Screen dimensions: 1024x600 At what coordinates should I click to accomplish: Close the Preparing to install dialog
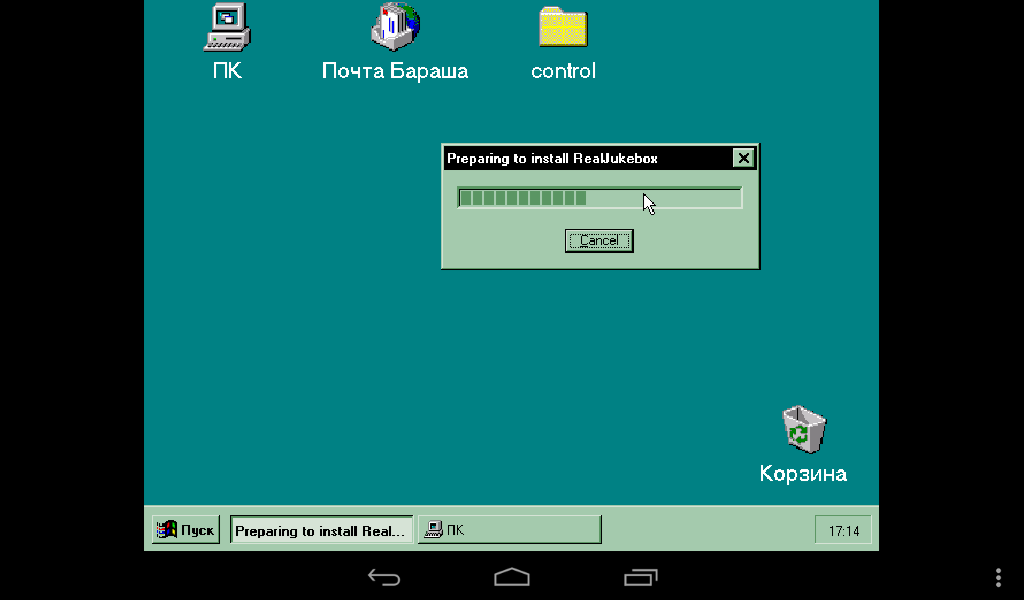click(743, 158)
